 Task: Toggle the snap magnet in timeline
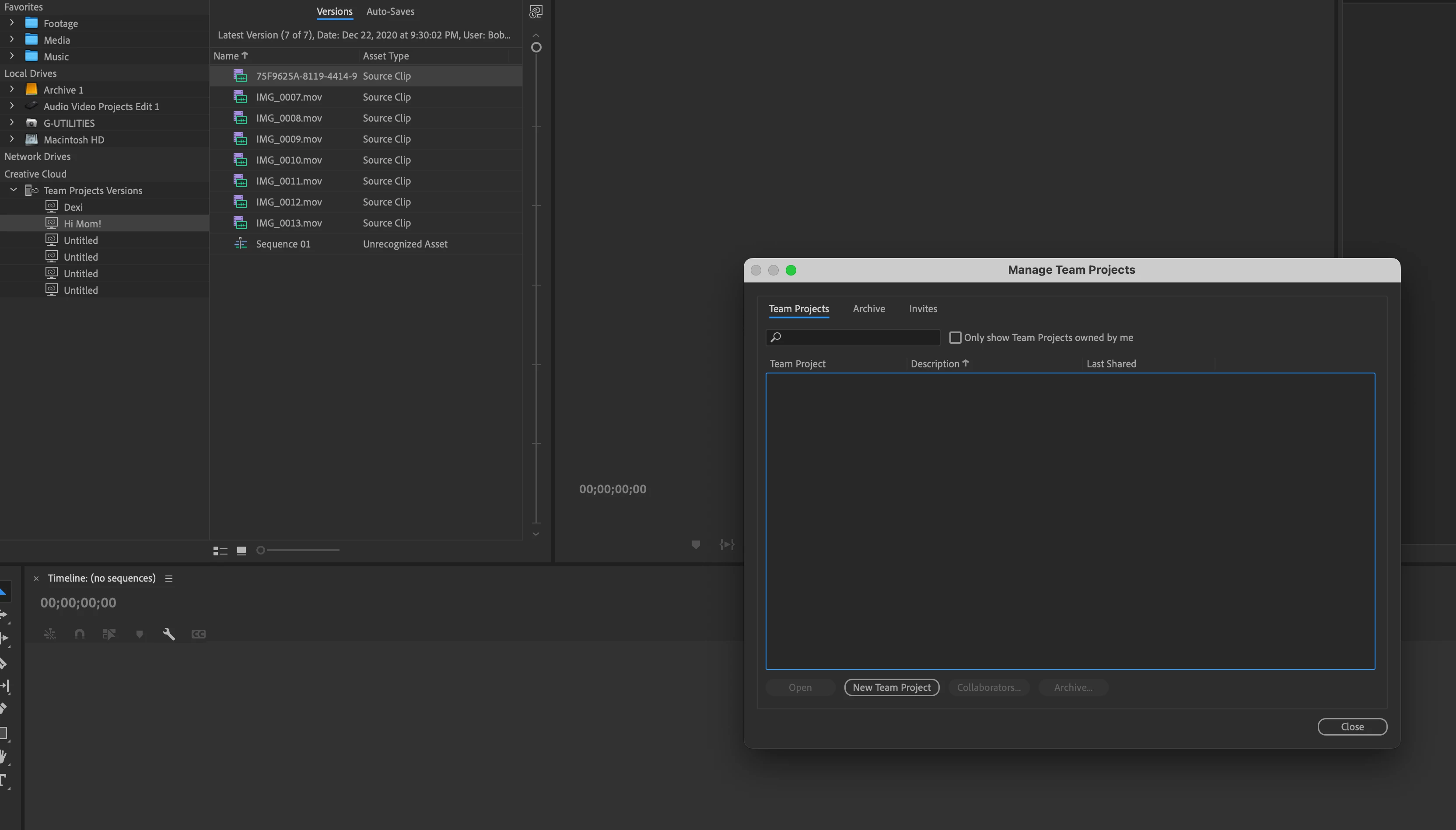click(x=79, y=634)
